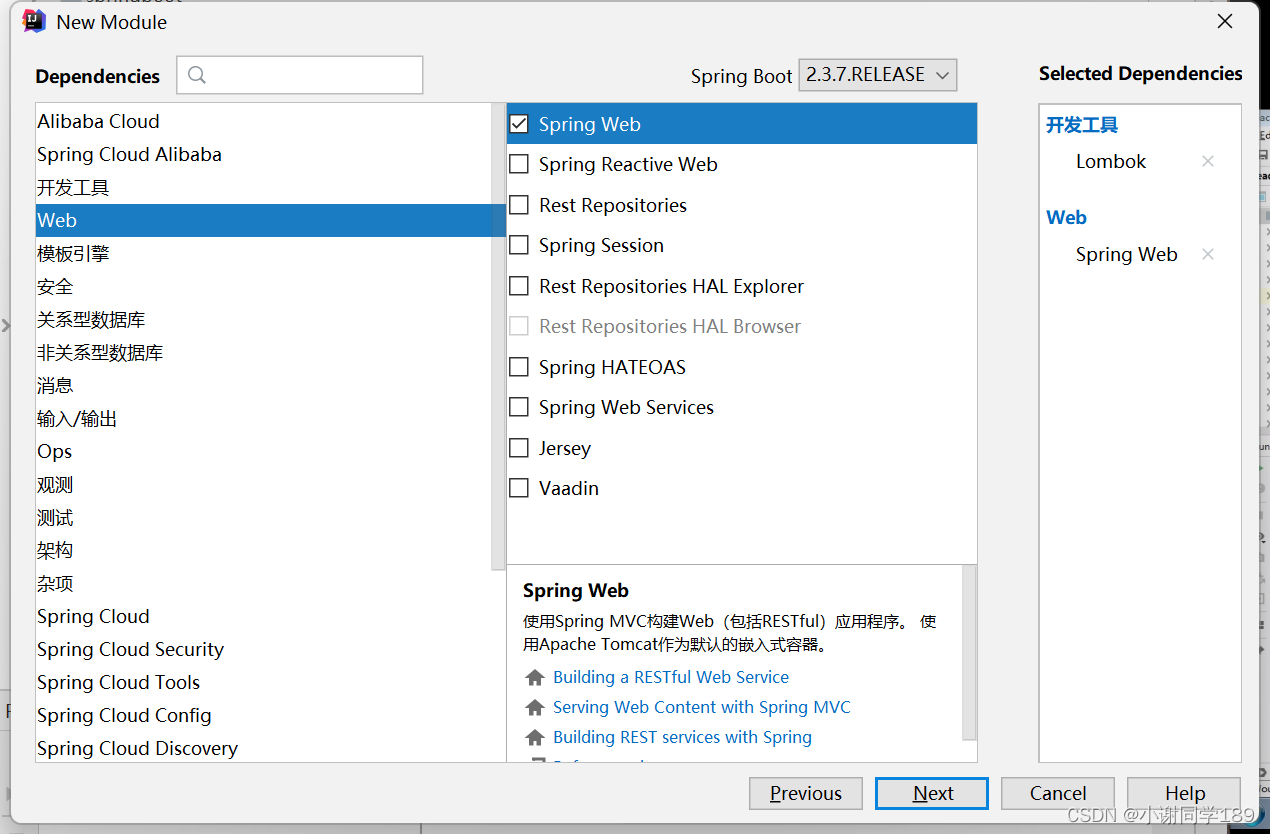
Task: Open the Spring Cloud Security category
Action: tap(264, 649)
